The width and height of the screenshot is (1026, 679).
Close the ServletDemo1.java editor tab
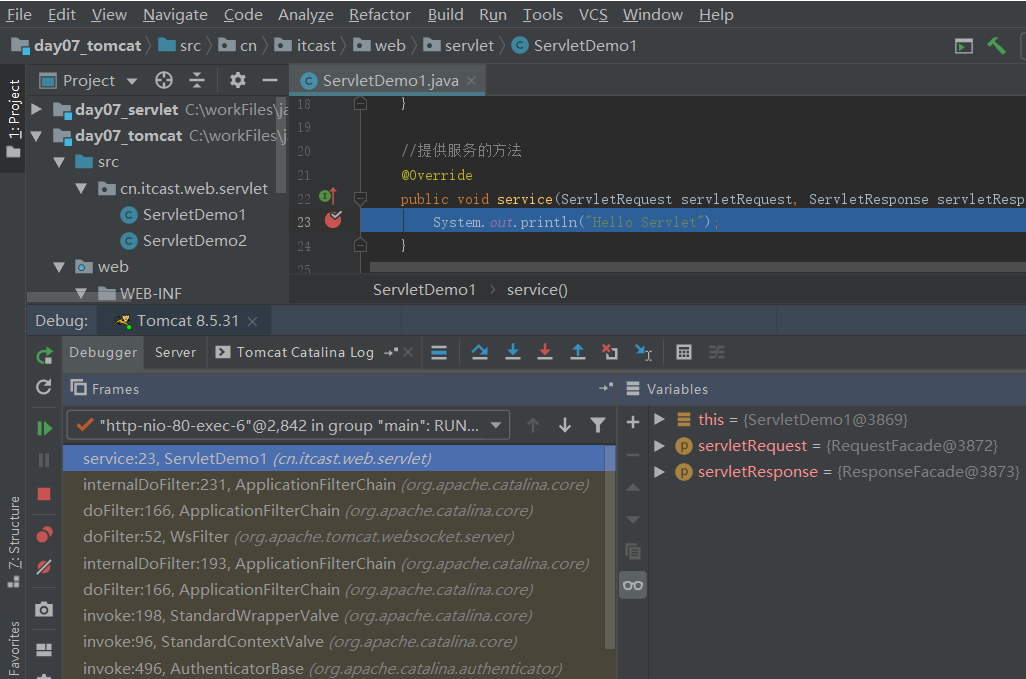click(471, 81)
